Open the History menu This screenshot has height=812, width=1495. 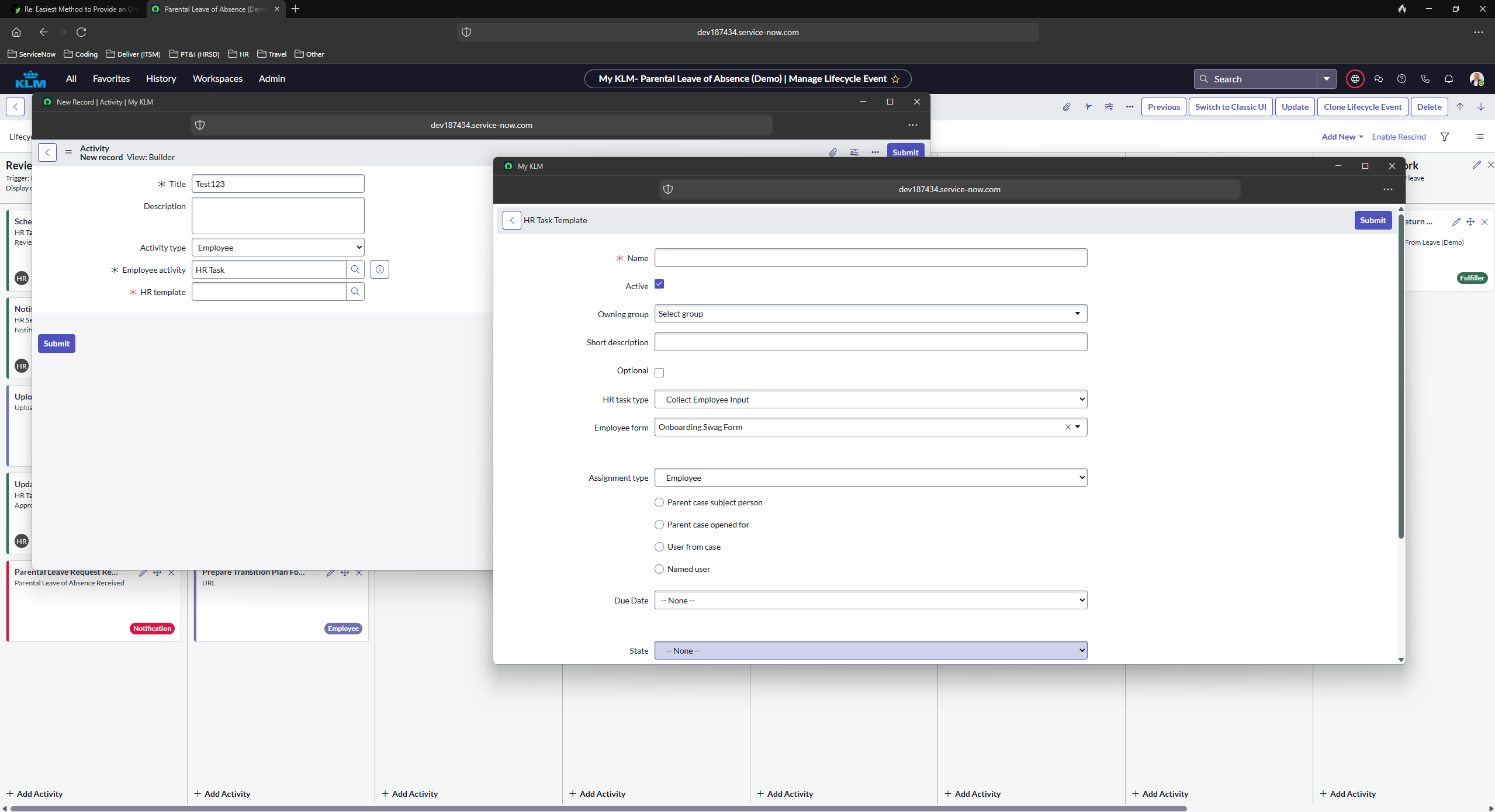pyautogui.click(x=161, y=79)
